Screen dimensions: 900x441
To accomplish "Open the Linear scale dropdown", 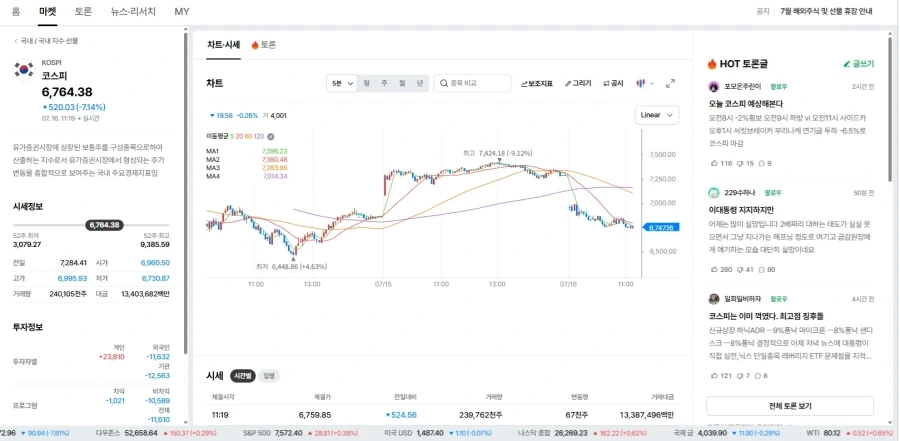I will click(657, 115).
